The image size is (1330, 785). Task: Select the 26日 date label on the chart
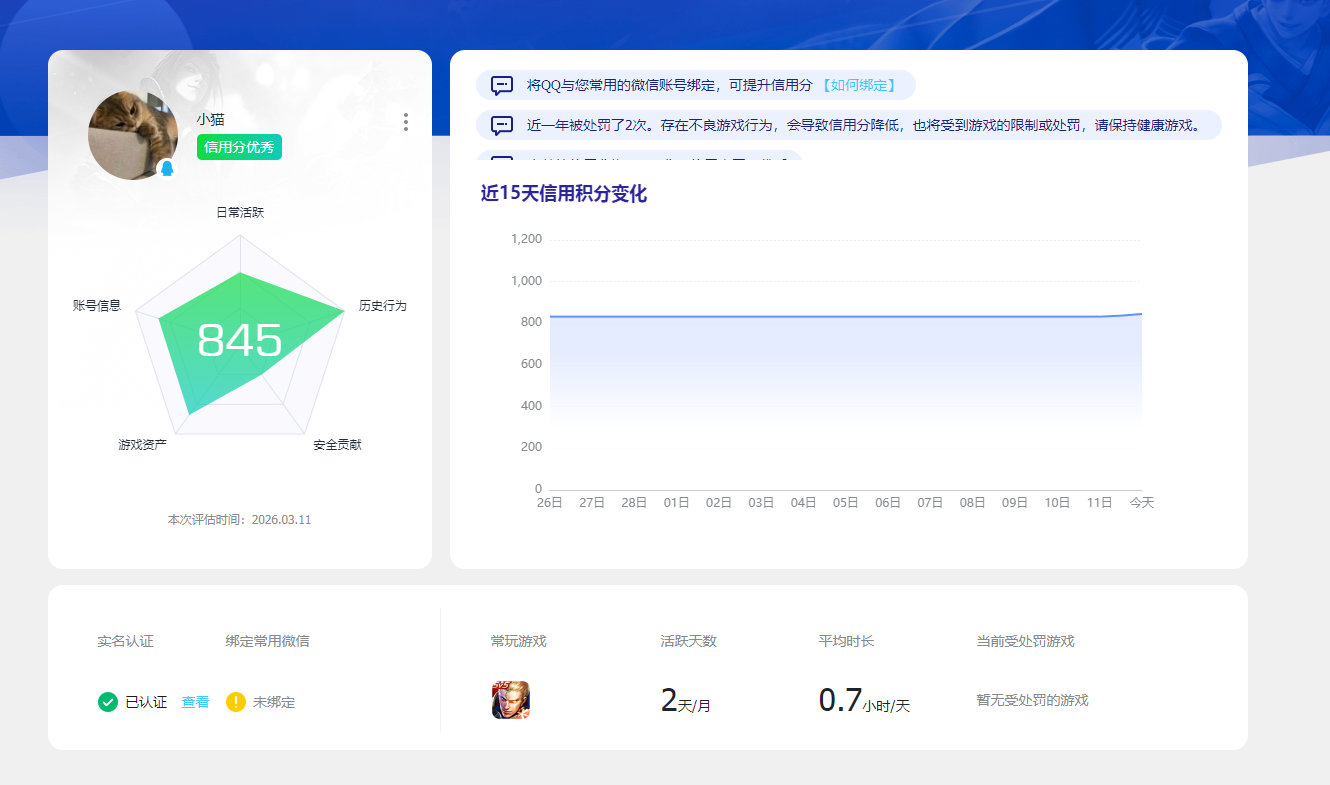point(549,503)
